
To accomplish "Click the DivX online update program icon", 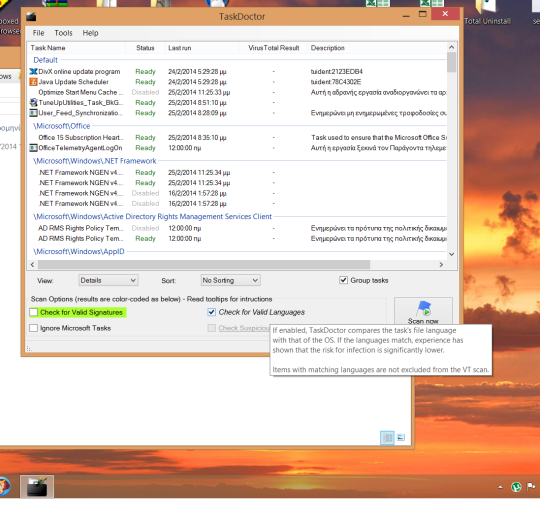I will 33,72.
